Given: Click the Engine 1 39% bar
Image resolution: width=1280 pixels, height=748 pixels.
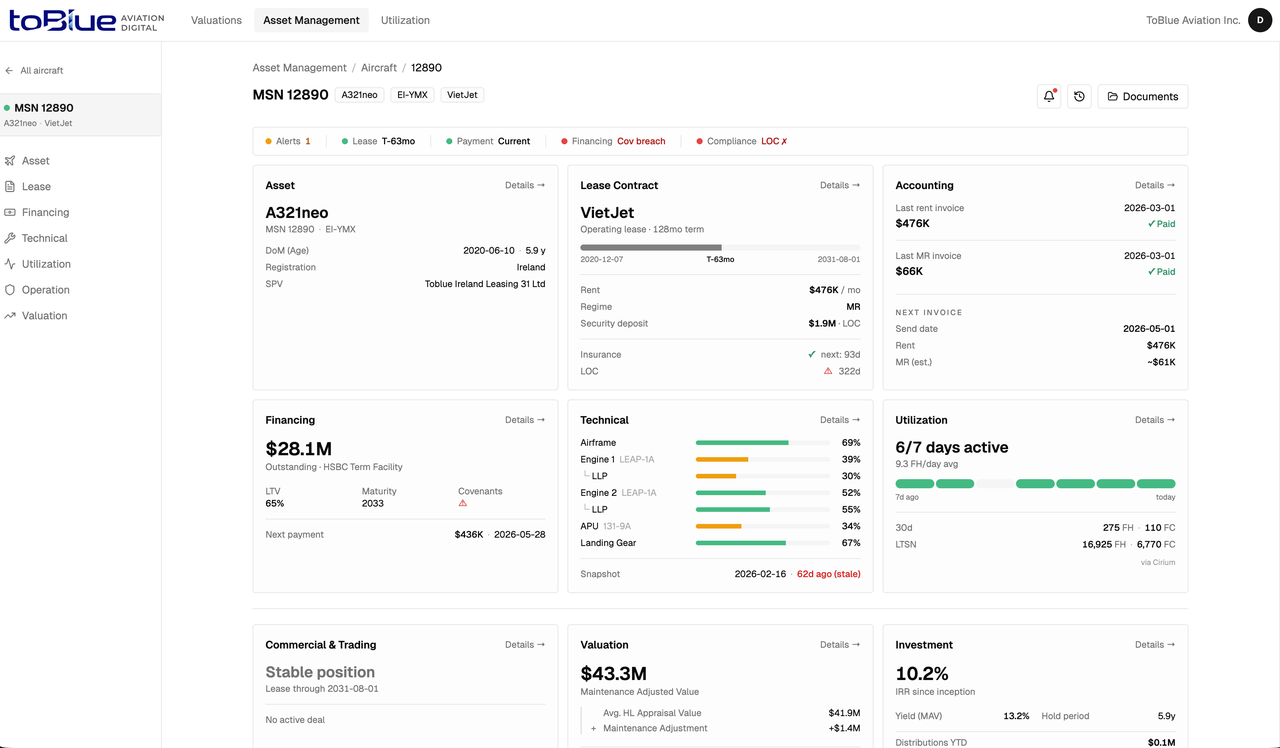Looking at the screenshot, I should (763, 460).
